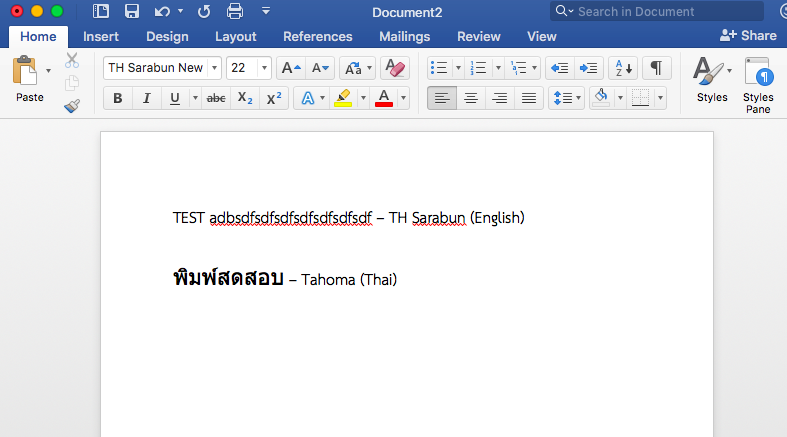787x437 pixels.
Task: Print the document with printer icon
Action: click(x=235, y=11)
